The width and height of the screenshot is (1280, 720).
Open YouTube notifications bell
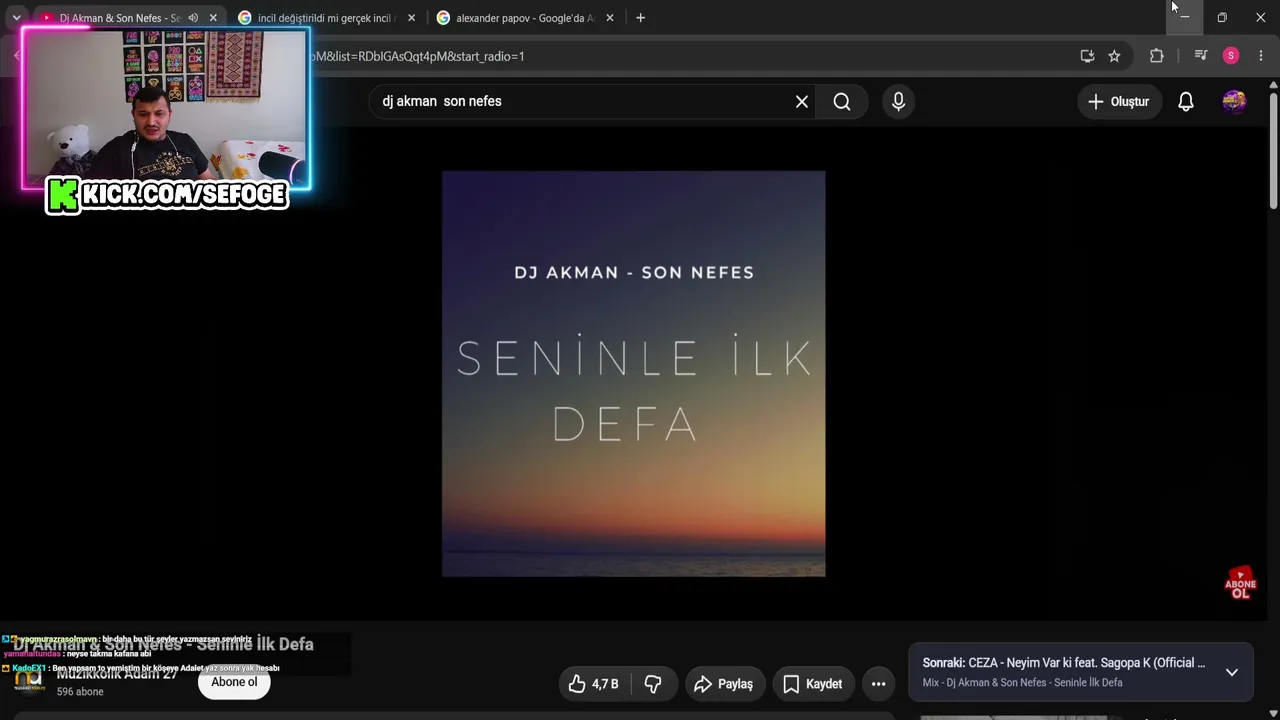pyautogui.click(x=1186, y=101)
